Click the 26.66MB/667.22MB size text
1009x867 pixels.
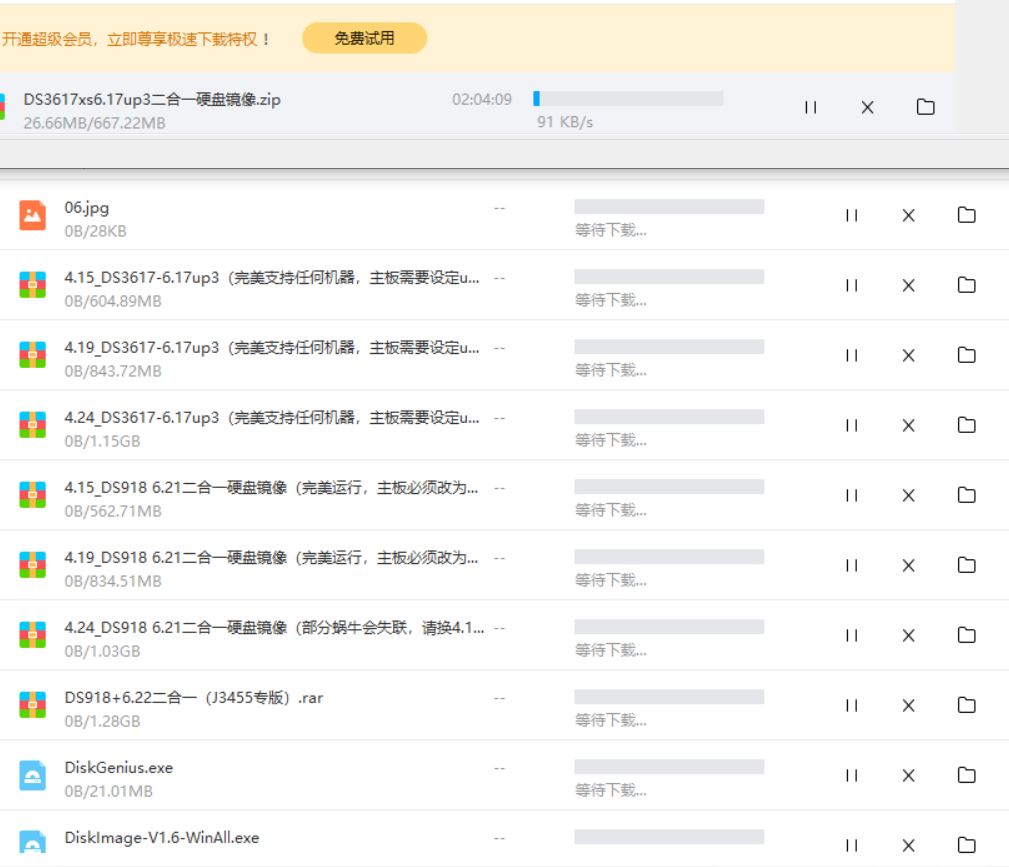95,123
